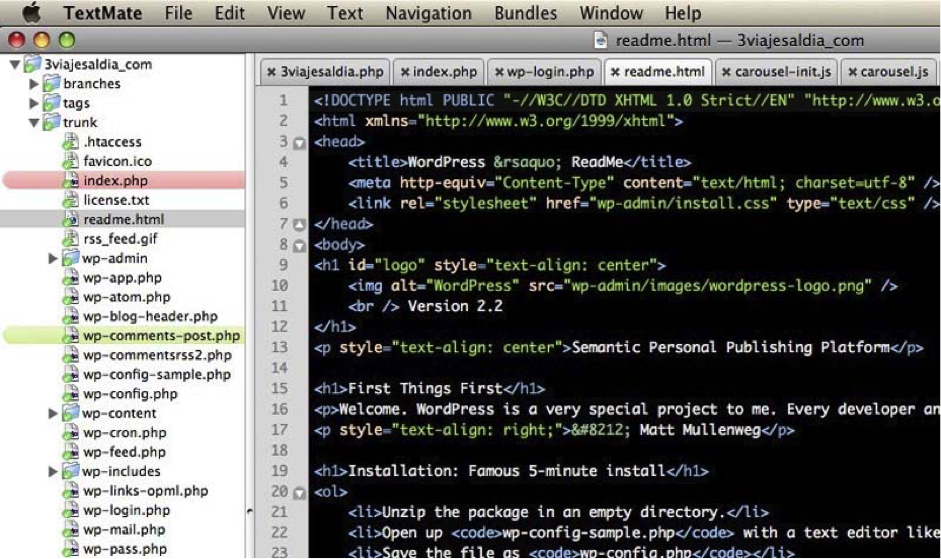941x559 pixels.
Task: Click the wp-app.php file icon
Action: coord(71,277)
